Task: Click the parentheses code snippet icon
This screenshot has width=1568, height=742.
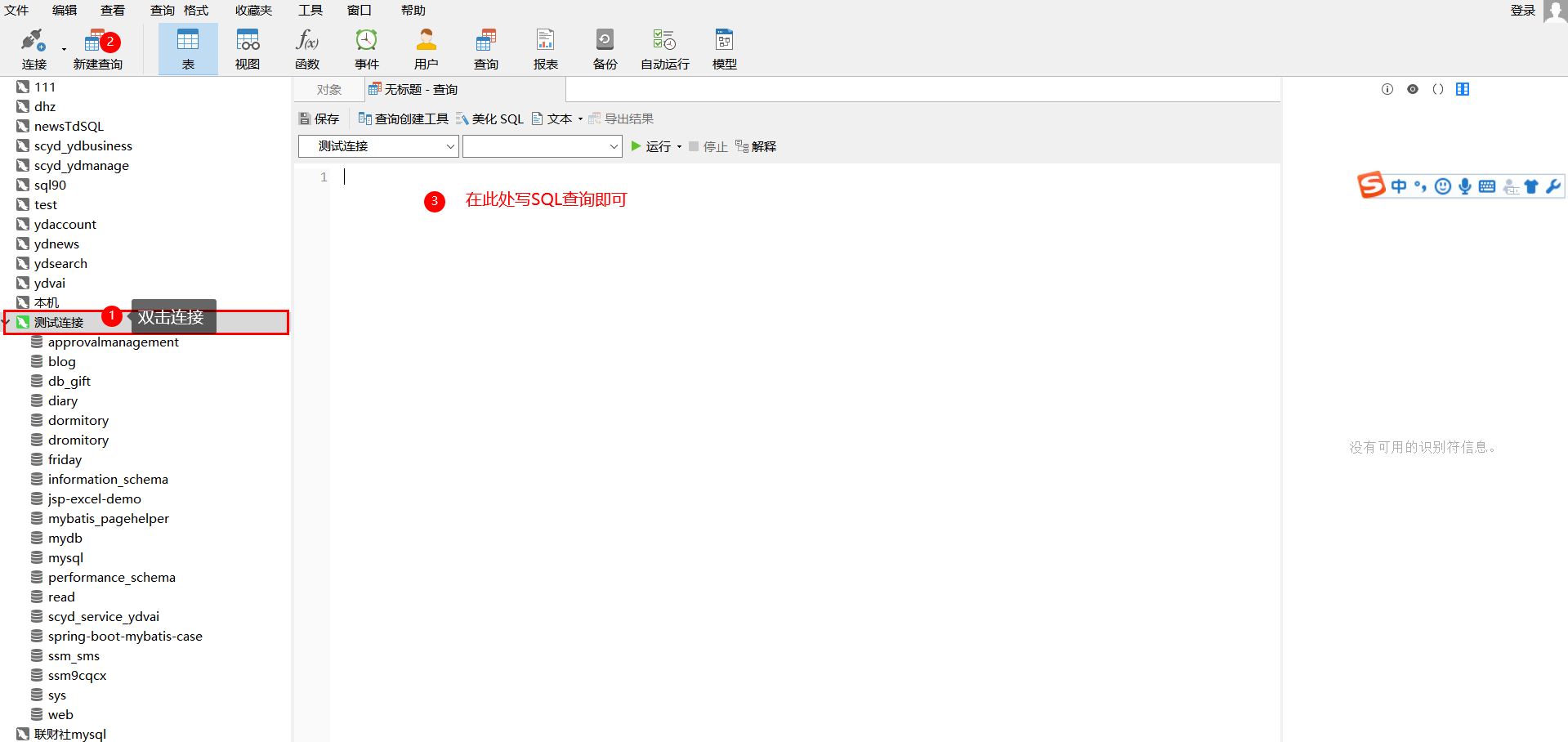Action: (1438, 89)
